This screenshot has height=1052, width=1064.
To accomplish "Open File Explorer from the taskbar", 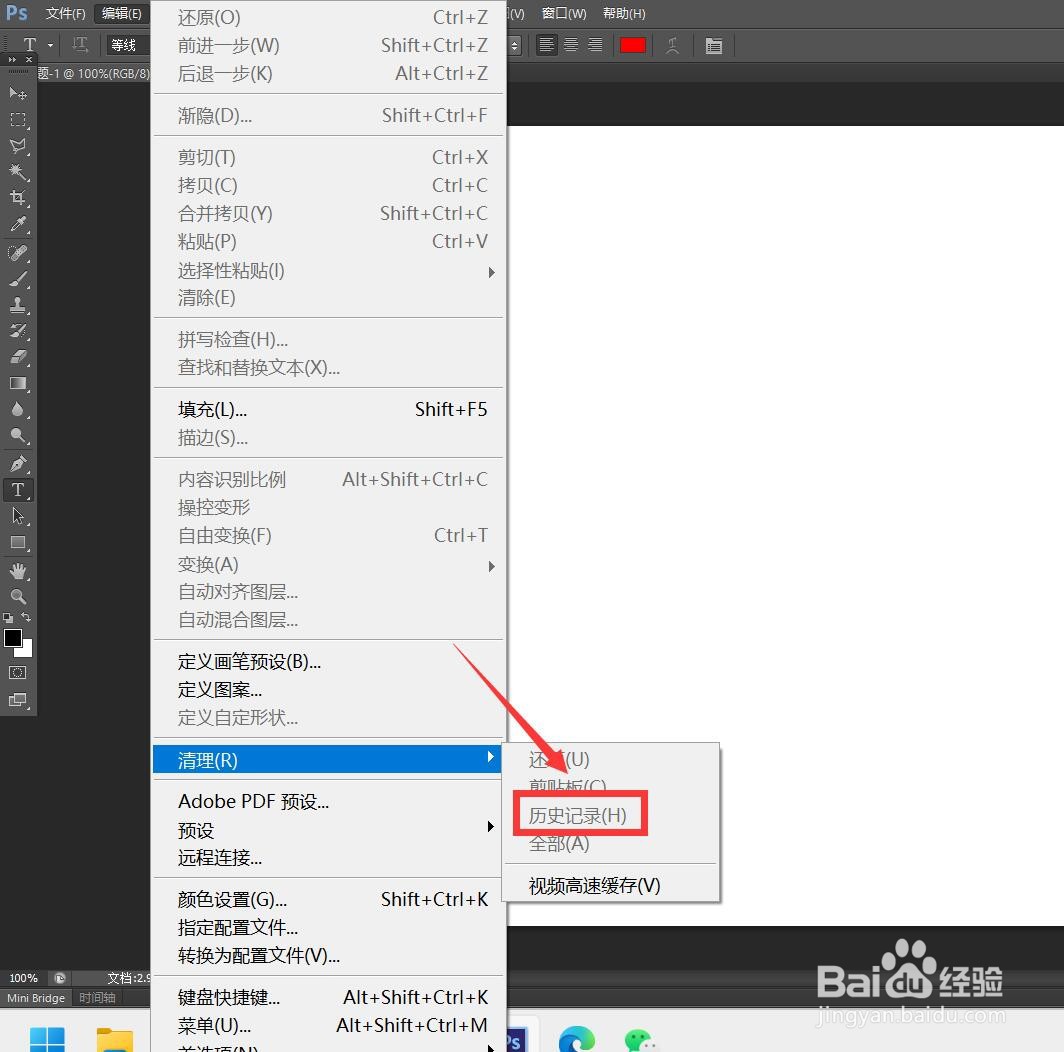I will (x=115, y=1040).
